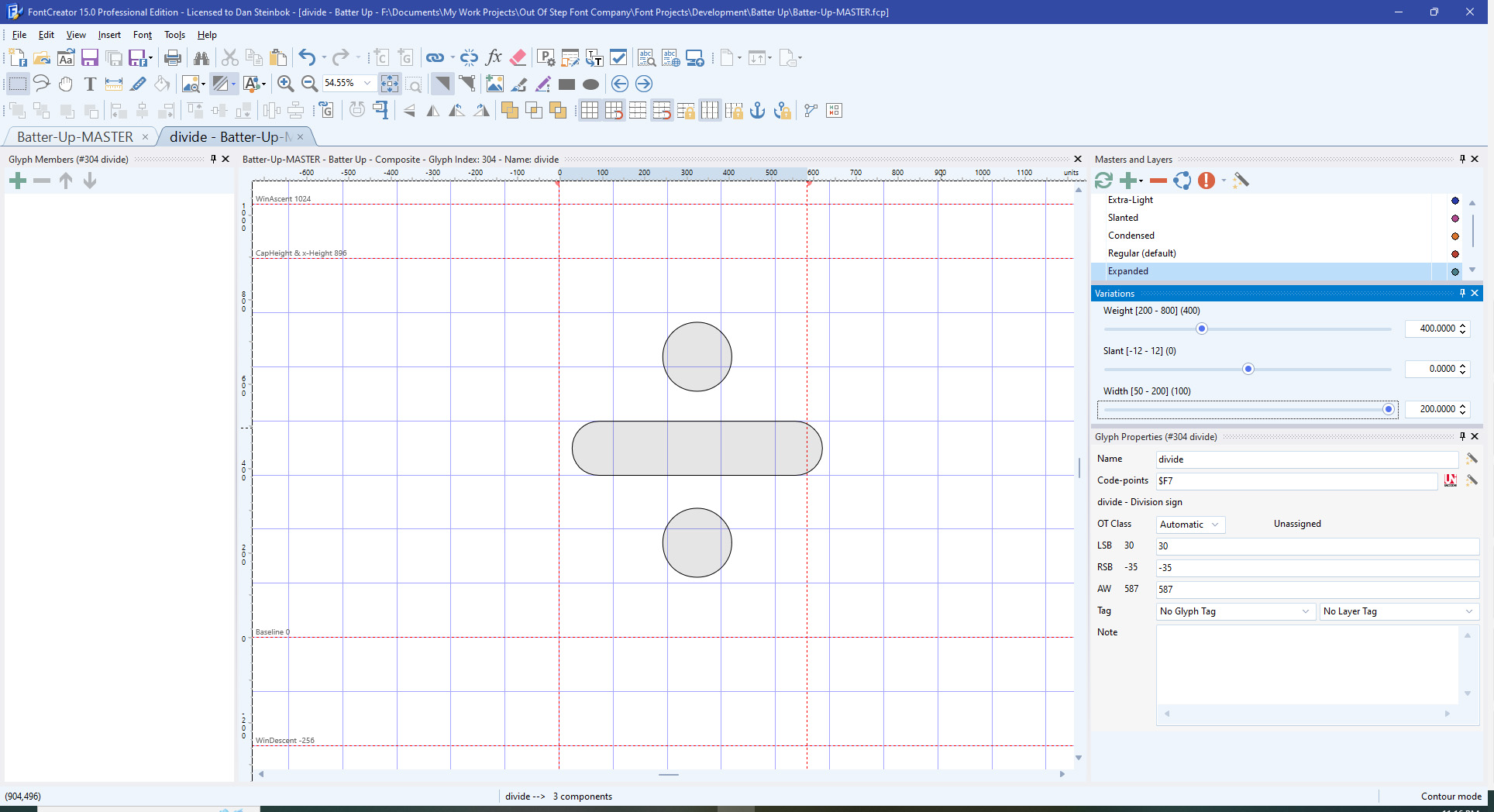Open the binoculars Find tool

[201, 58]
